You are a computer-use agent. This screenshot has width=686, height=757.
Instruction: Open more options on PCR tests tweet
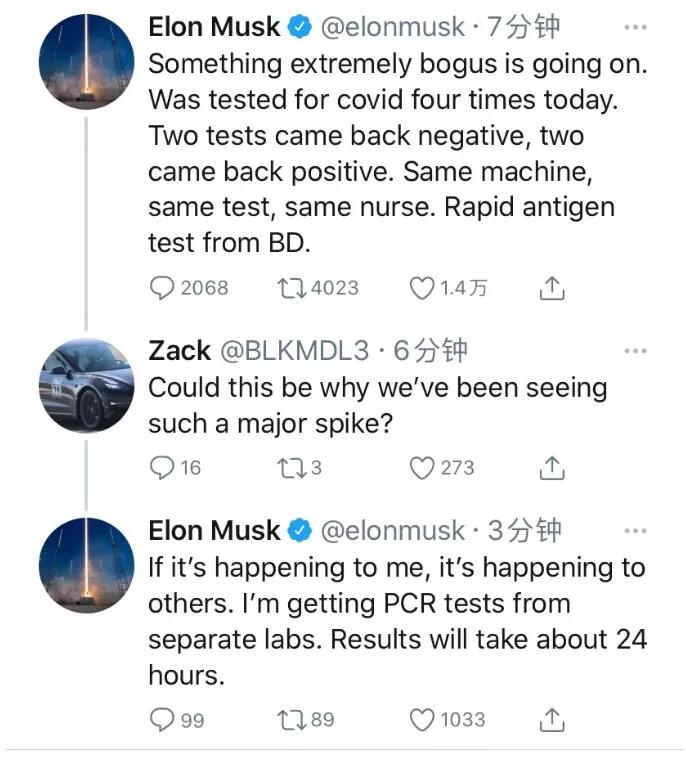tap(635, 530)
